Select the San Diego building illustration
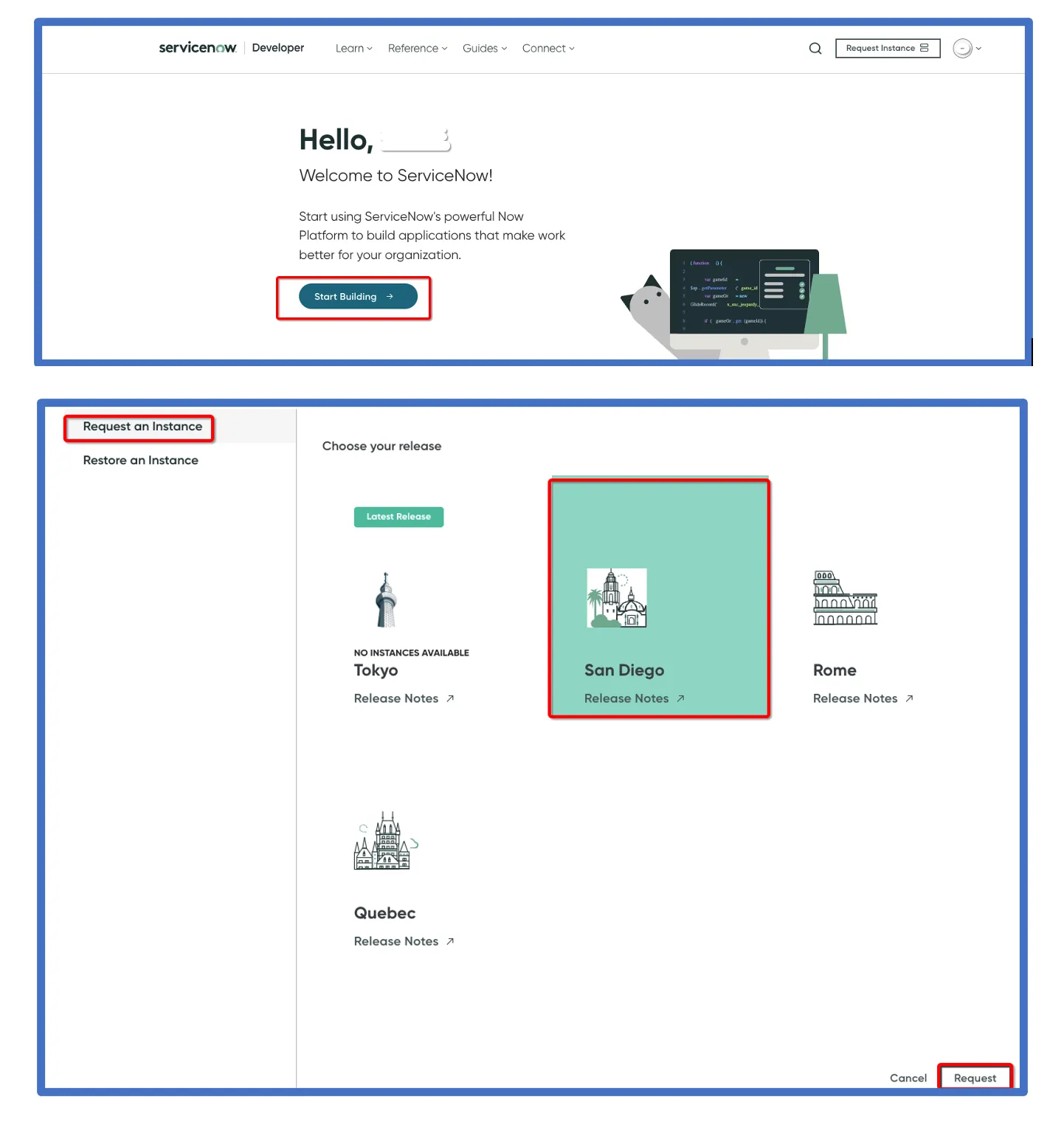Image resolution: width=1064 pixels, height=1125 pixels. [x=617, y=598]
